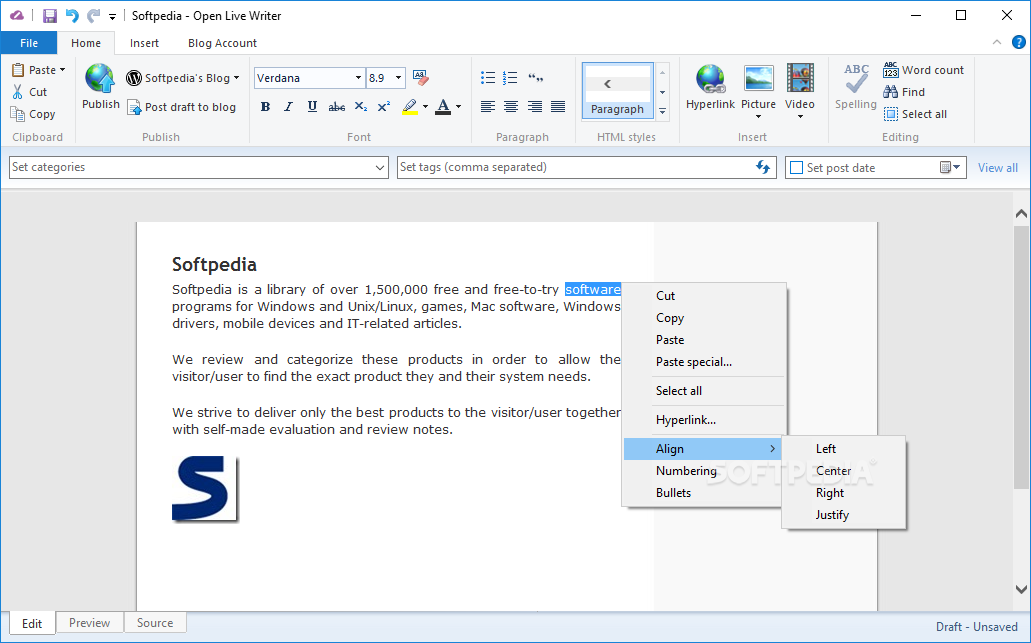This screenshot has width=1031, height=643.
Task: Select the Paragraph HTML style
Action: point(617,91)
